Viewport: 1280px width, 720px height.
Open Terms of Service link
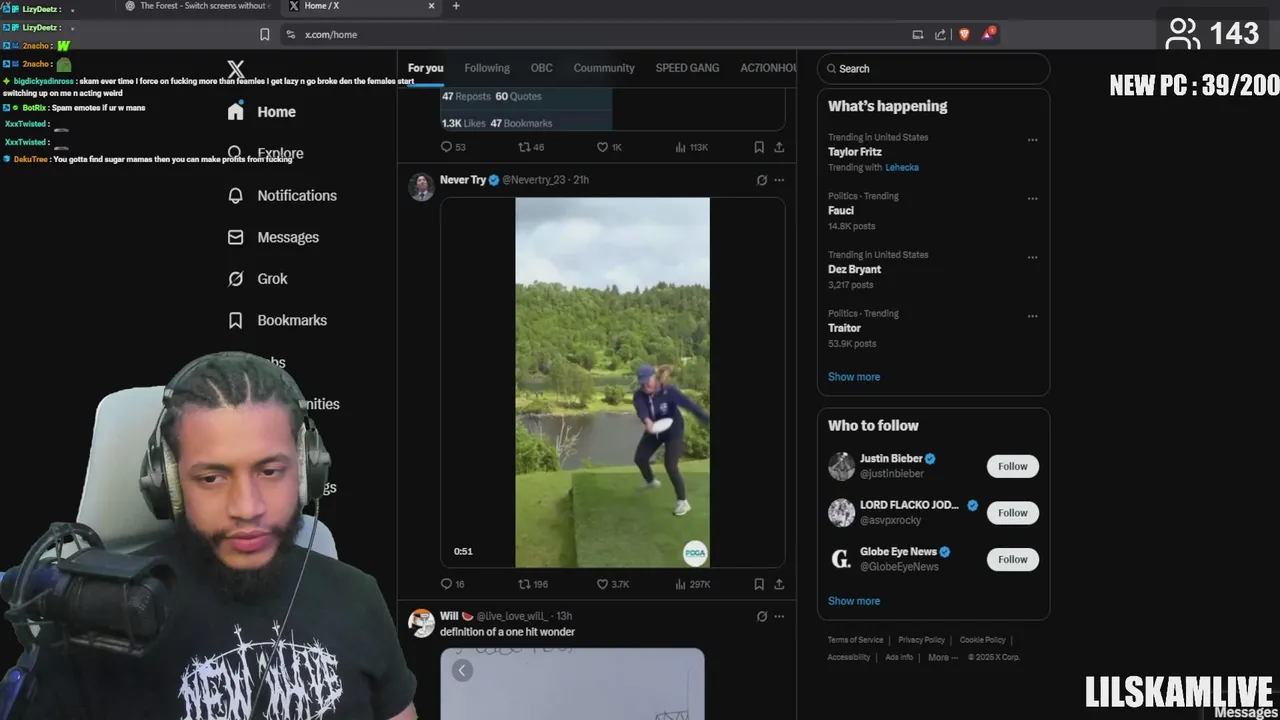pyautogui.click(x=855, y=640)
